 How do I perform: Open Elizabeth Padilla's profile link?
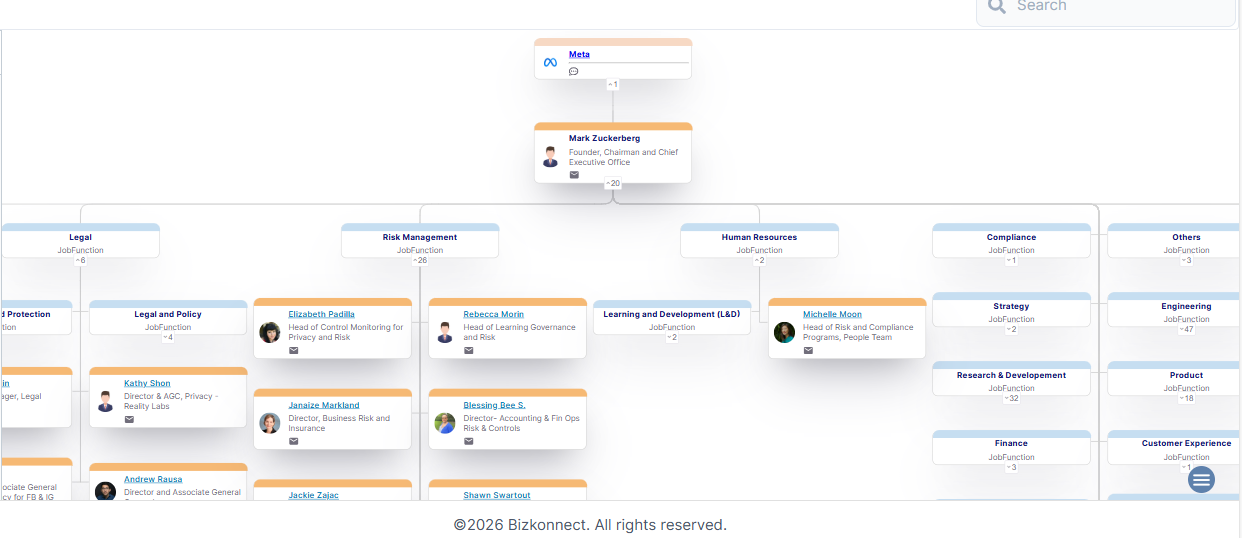321,314
